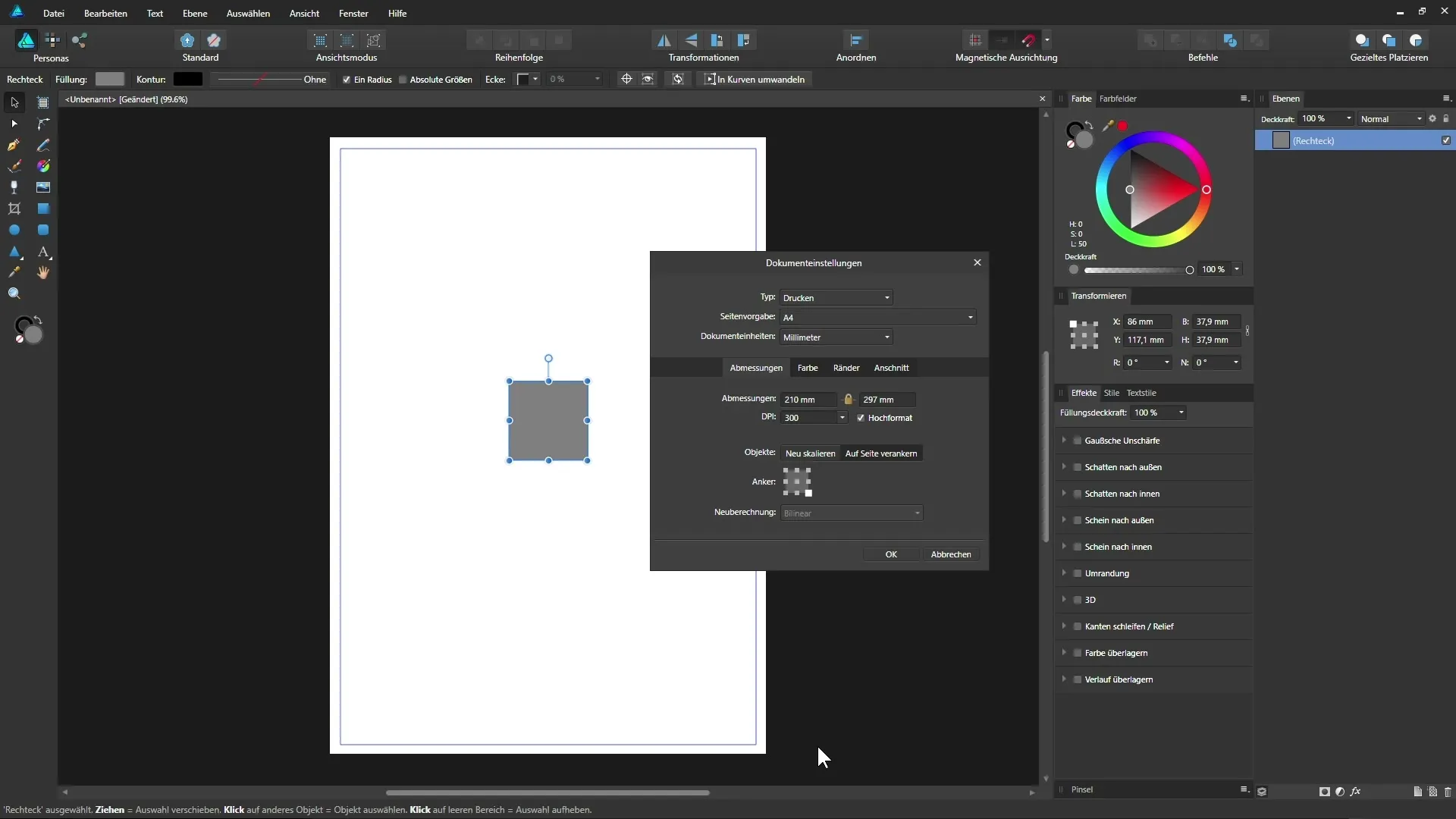Switch to the Anschnitt tab
Image resolution: width=1456 pixels, height=819 pixels.
click(x=891, y=368)
